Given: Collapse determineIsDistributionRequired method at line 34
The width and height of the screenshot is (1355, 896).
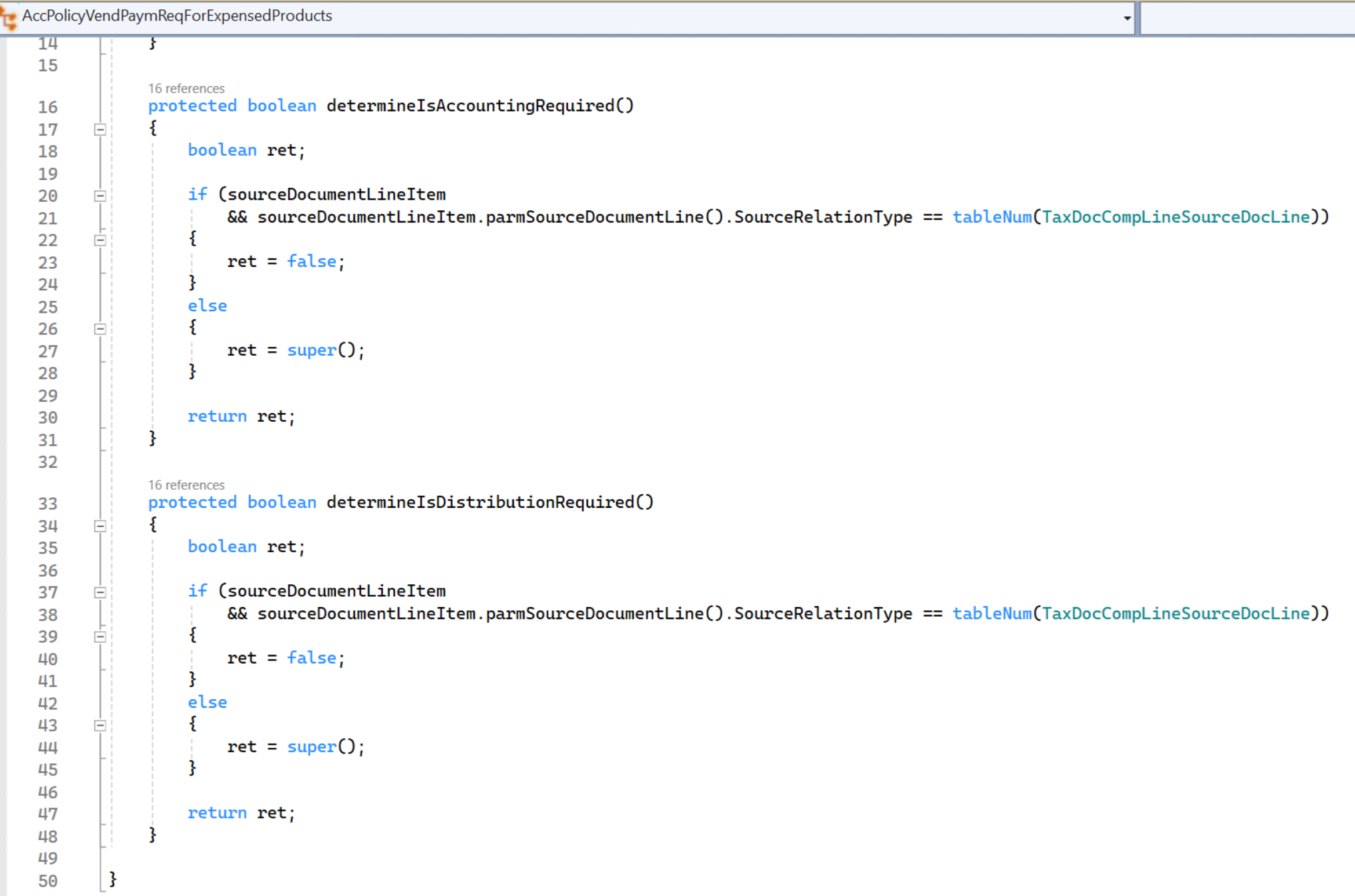Looking at the screenshot, I should pos(100,526).
